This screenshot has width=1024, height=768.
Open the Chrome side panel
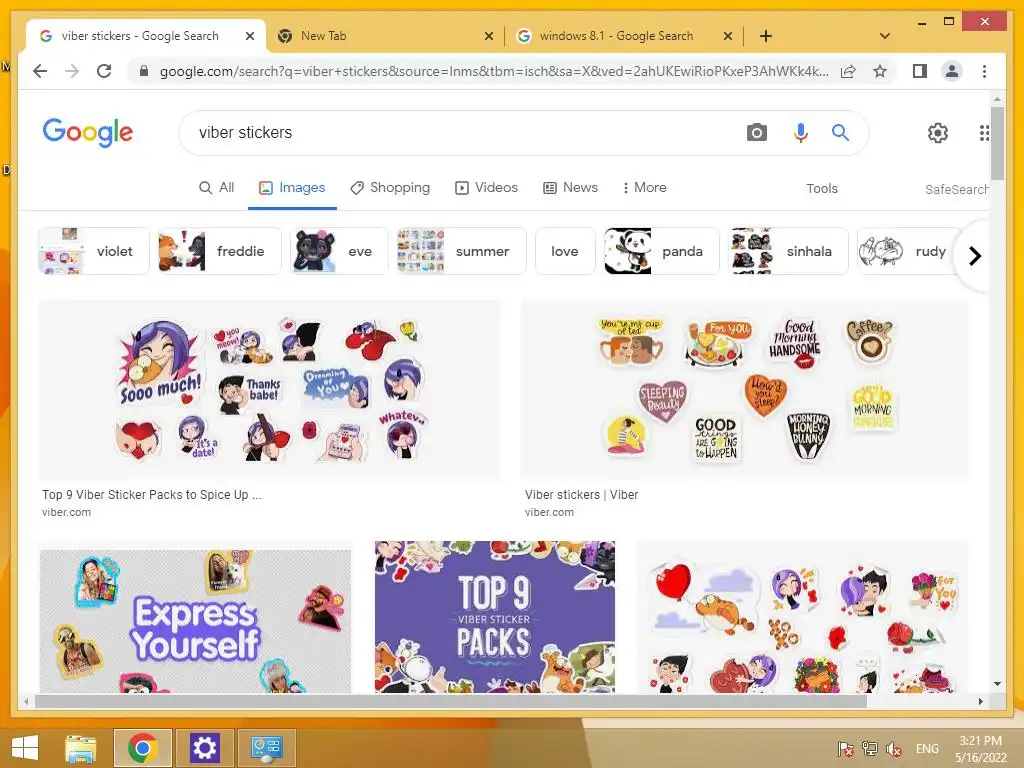point(920,71)
